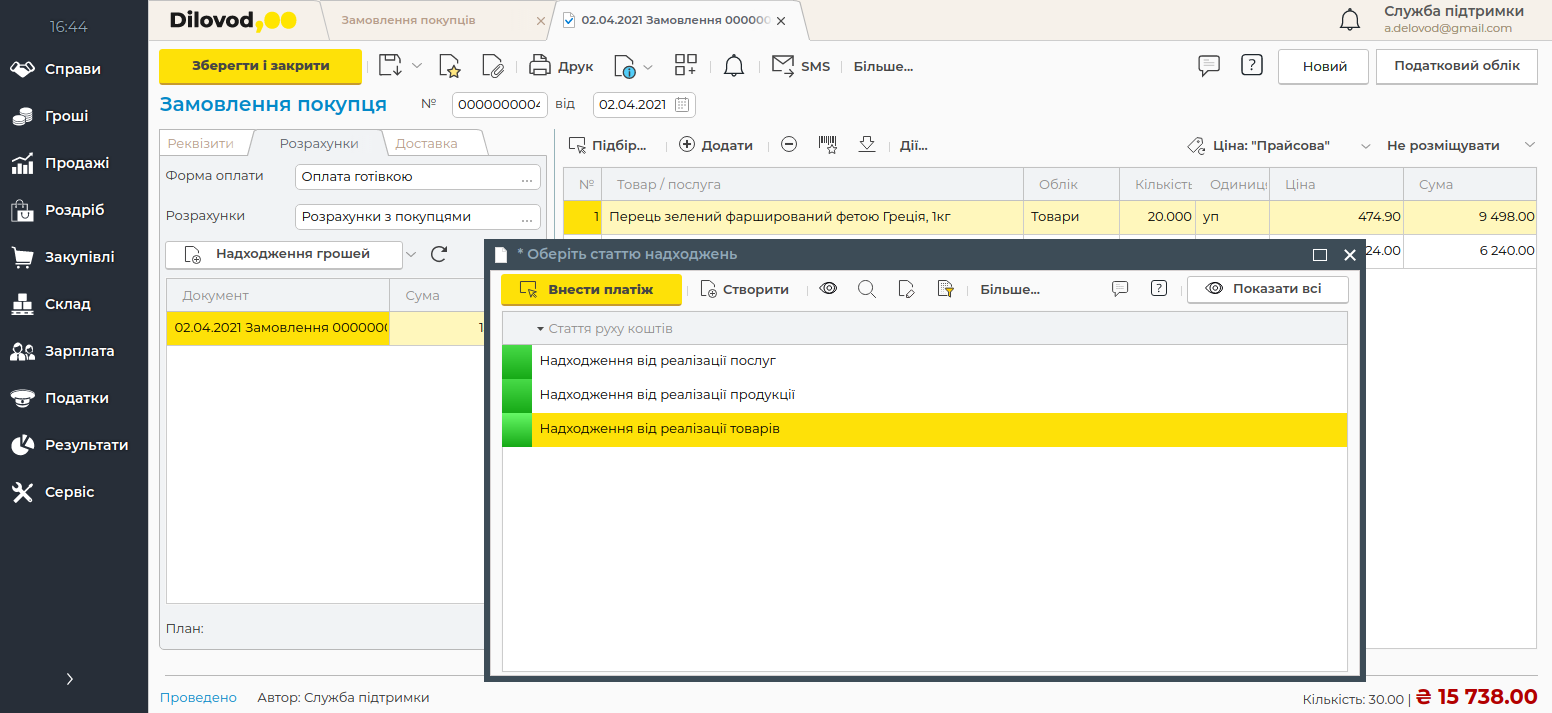The width and height of the screenshot is (1552, 713).
Task: Click the order date field 02.04.2021
Action: pos(633,104)
